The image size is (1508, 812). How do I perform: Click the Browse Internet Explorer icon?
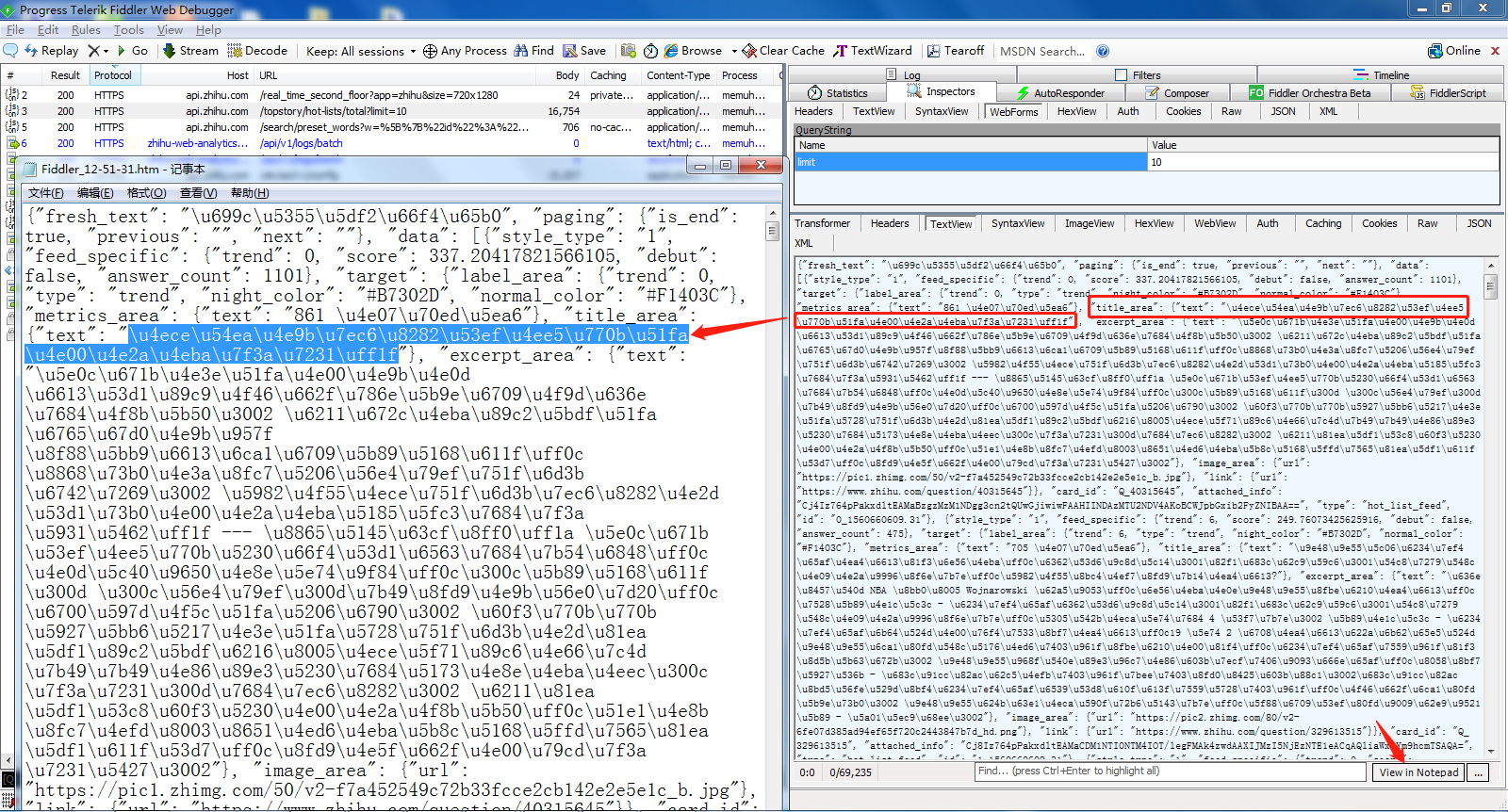[x=671, y=51]
